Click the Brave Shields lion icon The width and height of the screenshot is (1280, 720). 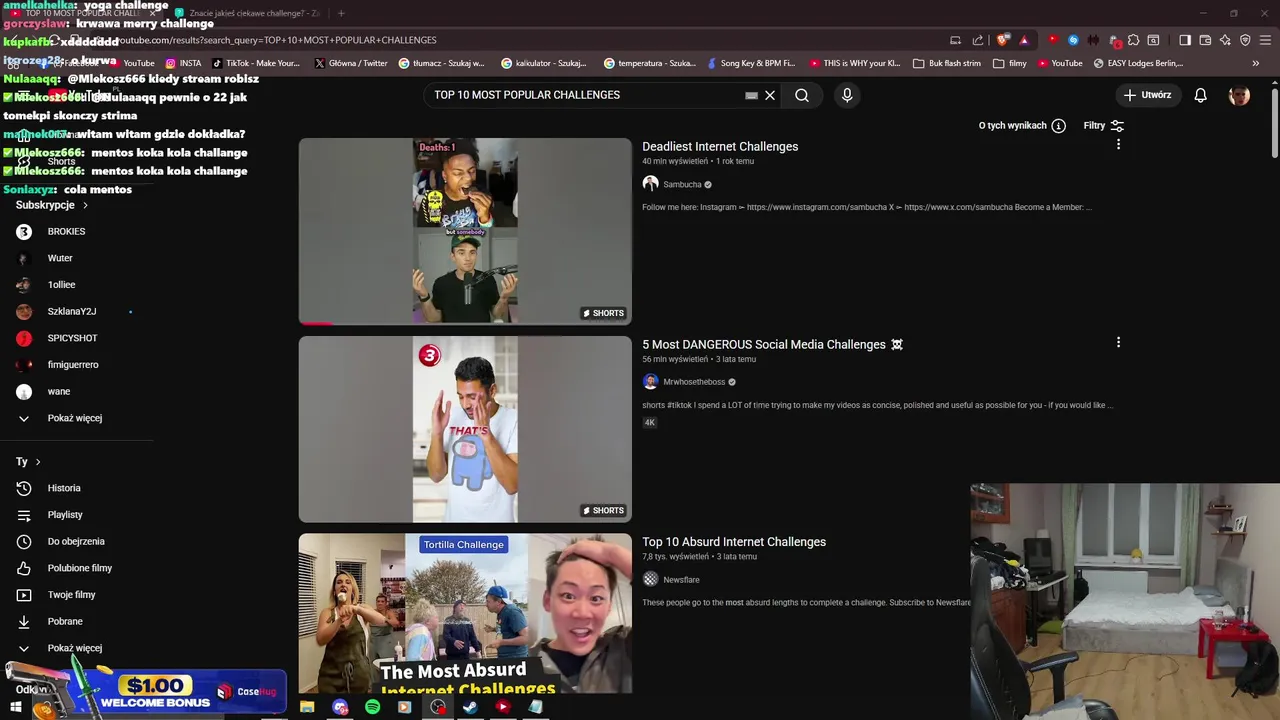point(1003,40)
